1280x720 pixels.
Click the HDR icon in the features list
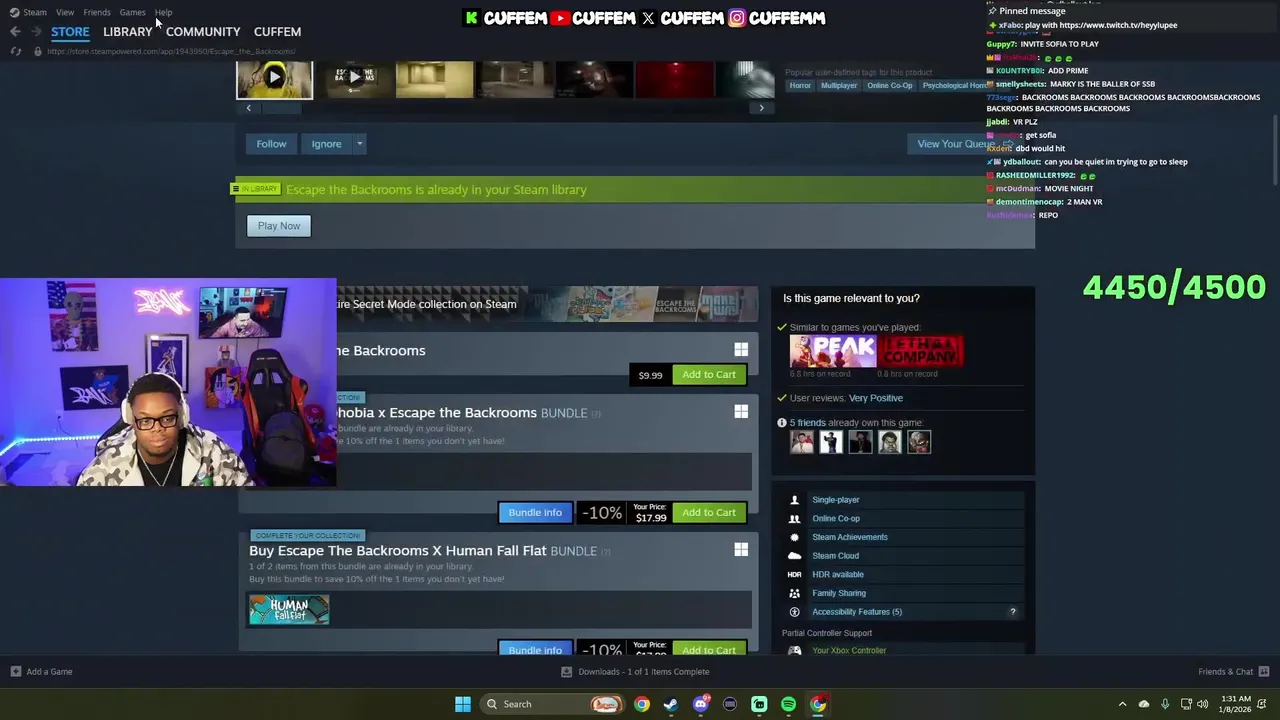pyautogui.click(x=795, y=574)
